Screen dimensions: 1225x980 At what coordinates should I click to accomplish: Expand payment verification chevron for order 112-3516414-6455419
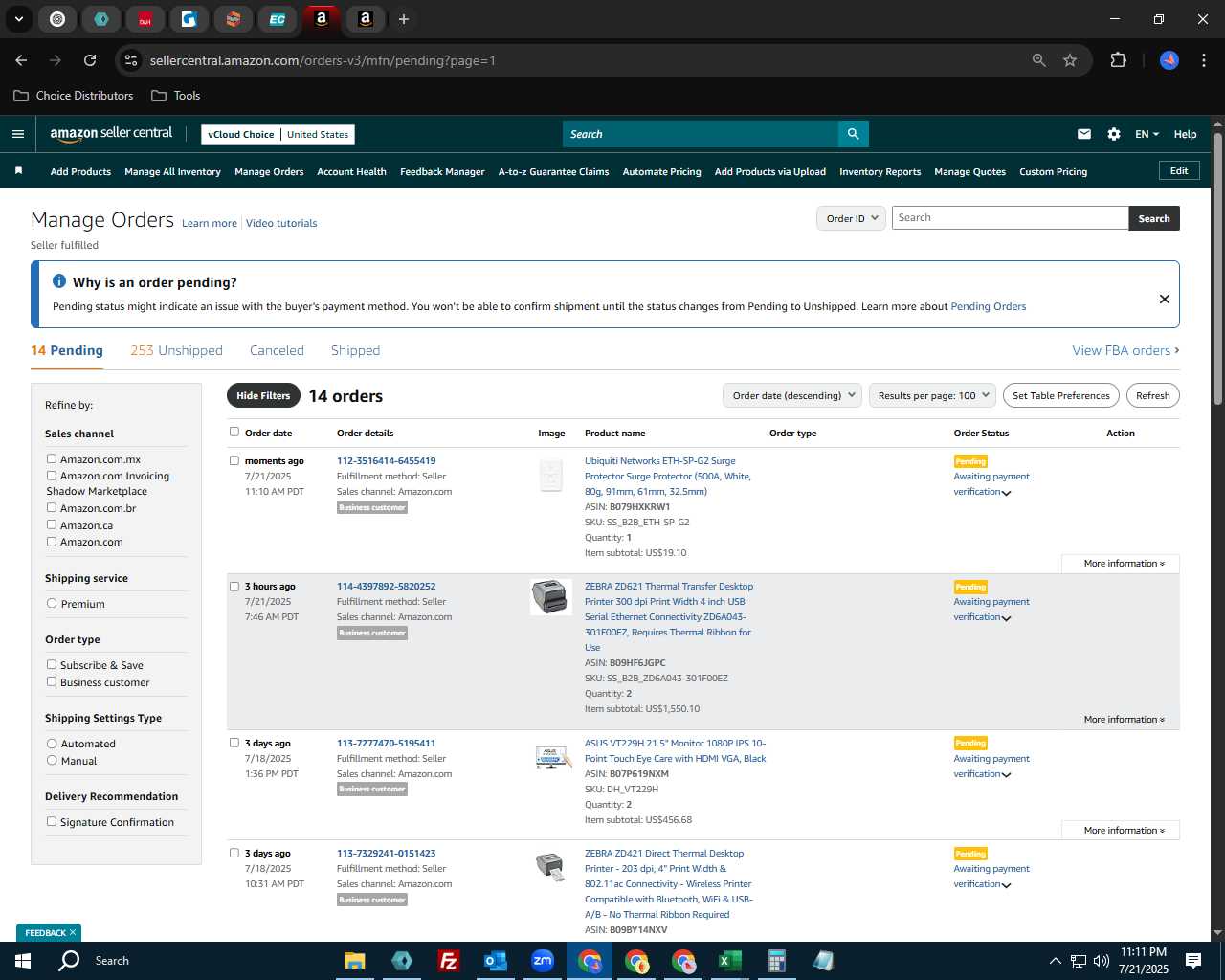pos(1006,493)
